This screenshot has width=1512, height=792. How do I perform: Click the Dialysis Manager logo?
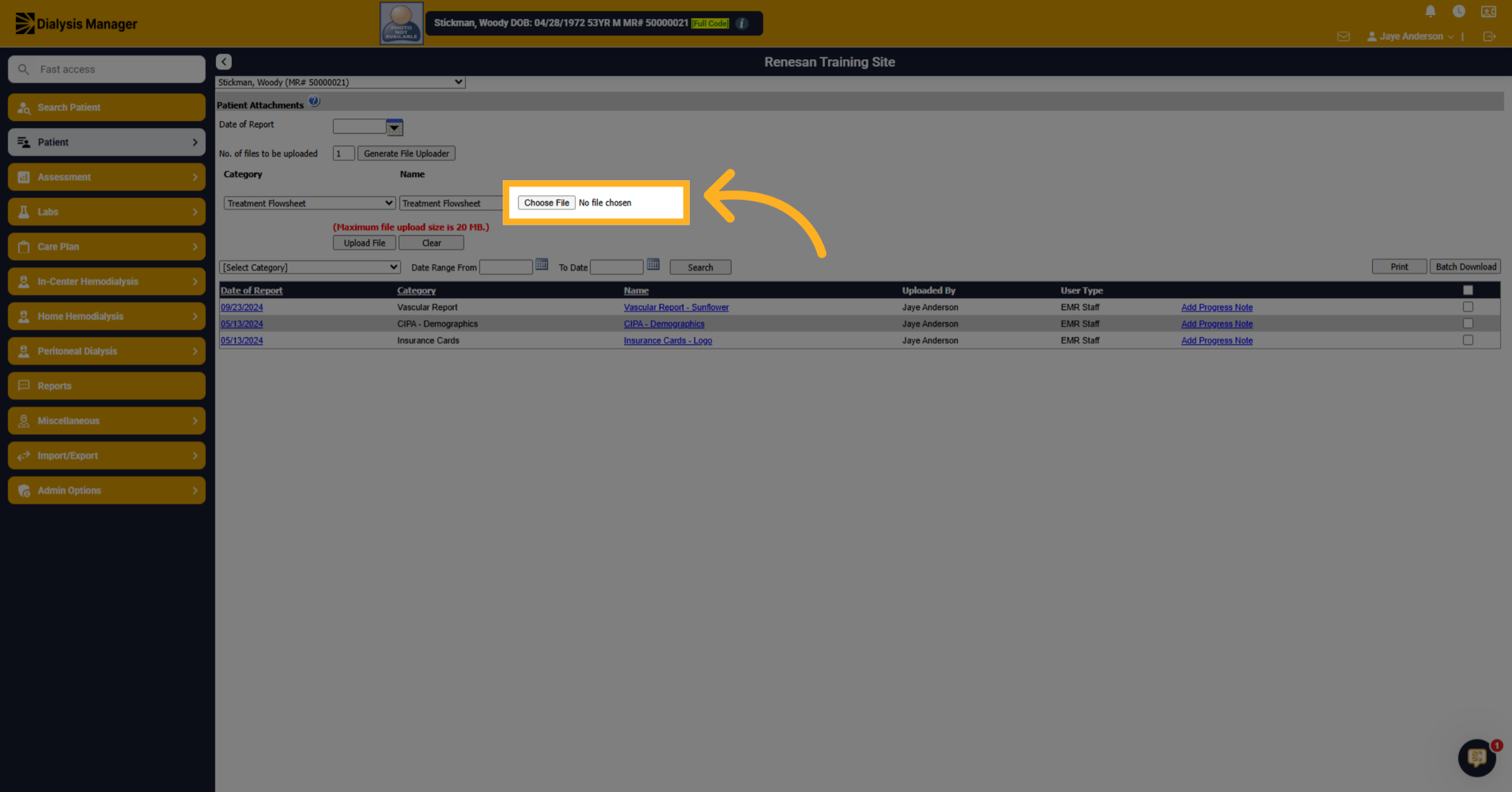[x=76, y=24]
